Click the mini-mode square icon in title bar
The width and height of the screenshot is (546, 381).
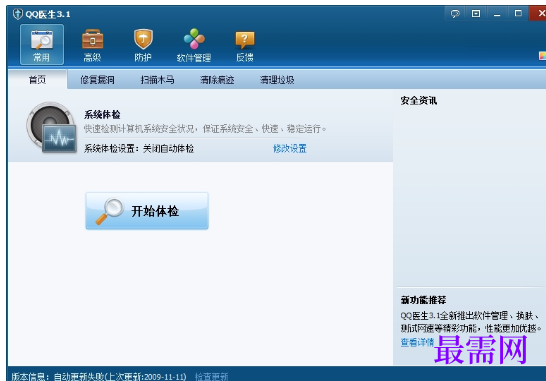(x=476, y=14)
